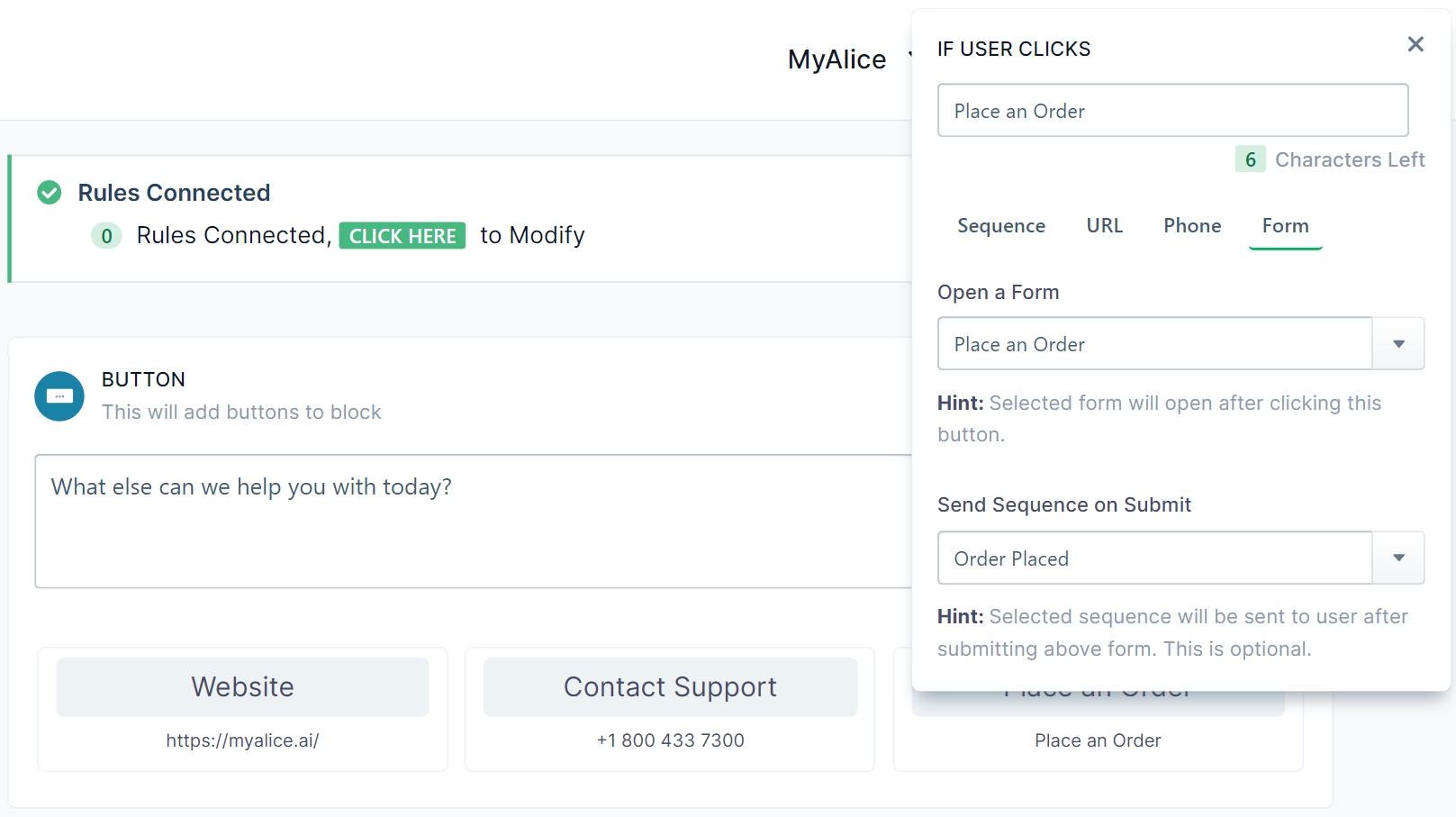The height and width of the screenshot is (817, 1456).
Task: Click the blue BUTTON block icon
Action: (59, 396)
